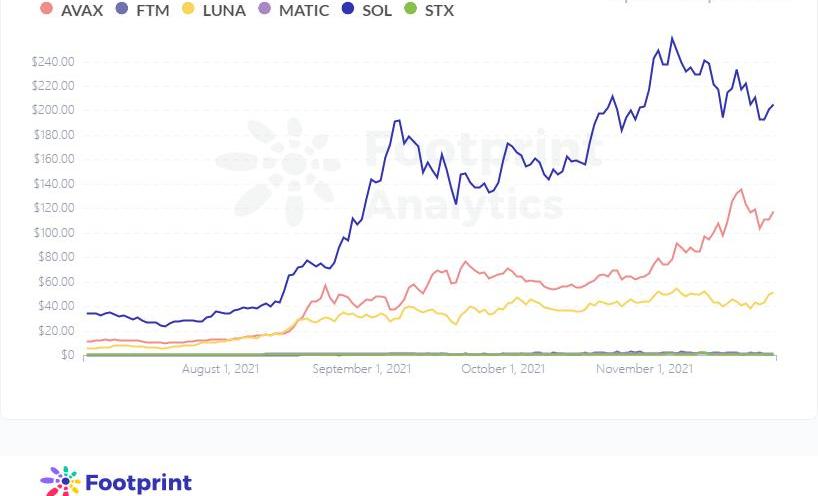Open the Footprint brand name link
Viewport: 818px width, 496px height.
coord(138,483)
